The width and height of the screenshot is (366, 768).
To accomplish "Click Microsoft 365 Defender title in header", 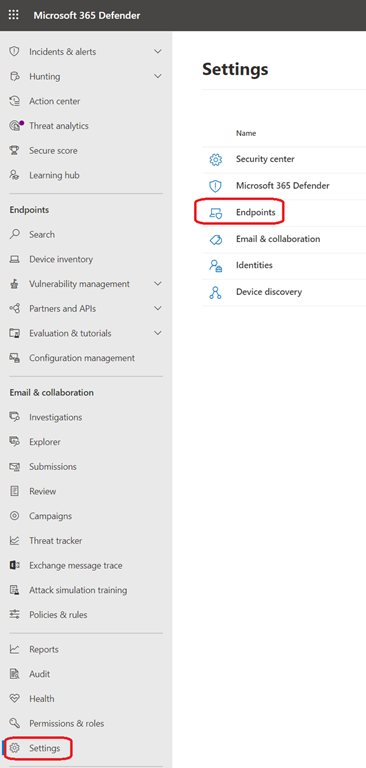I will pos(87,16).
